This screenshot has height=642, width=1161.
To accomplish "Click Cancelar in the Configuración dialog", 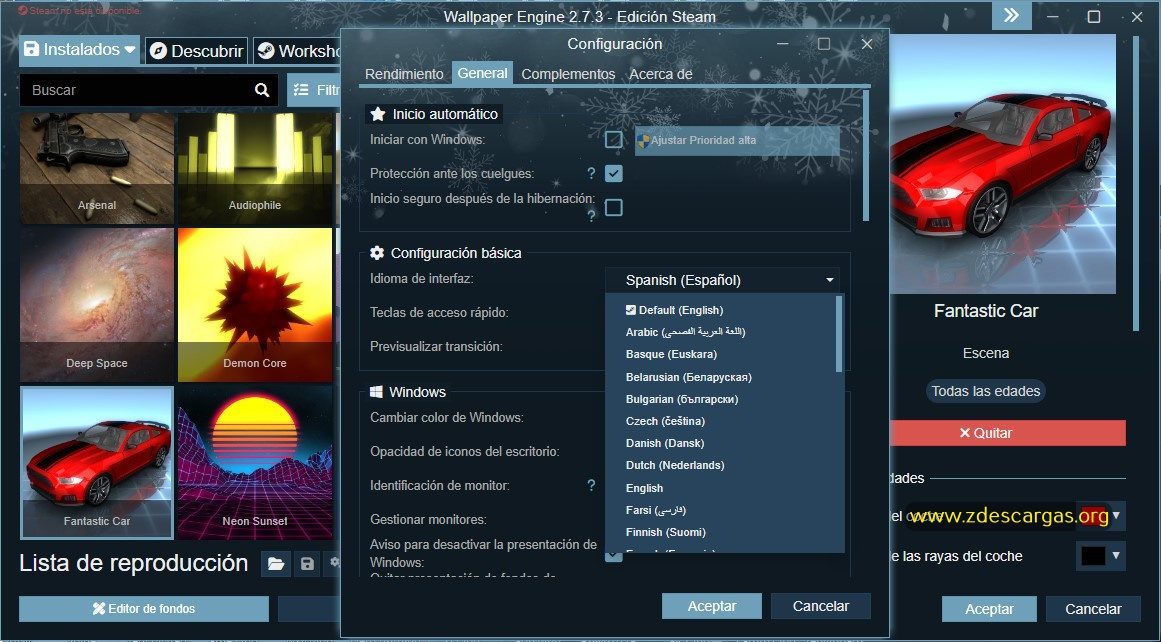I will [820, 606].
